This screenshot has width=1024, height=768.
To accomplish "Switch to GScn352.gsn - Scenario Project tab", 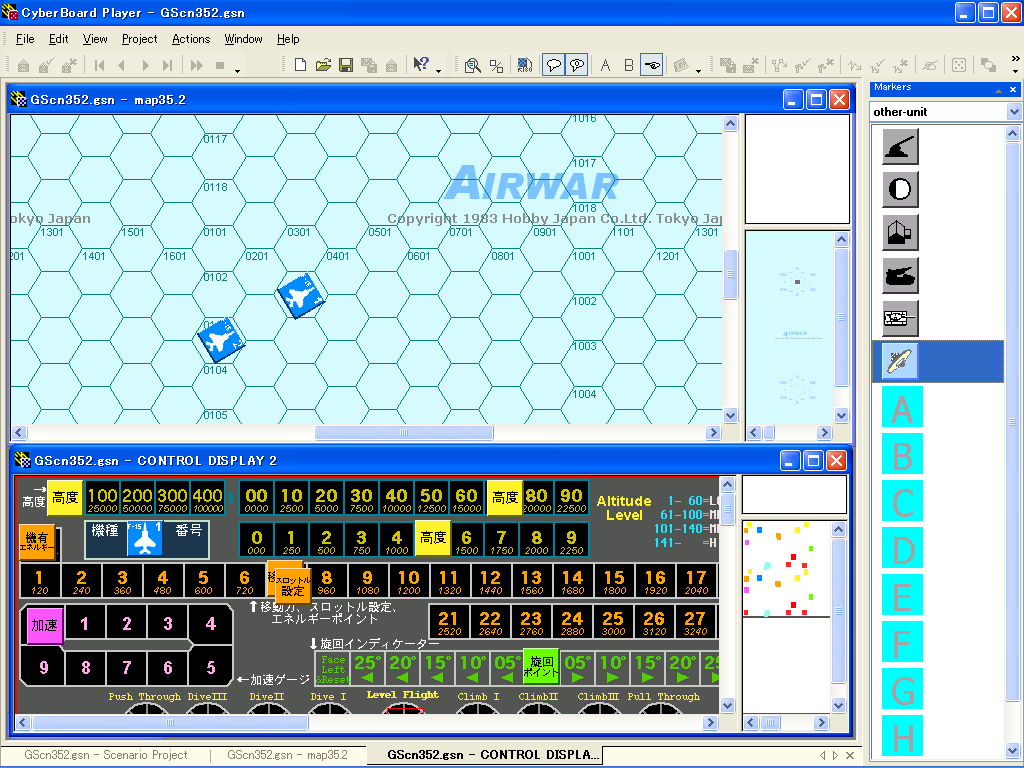I will [106, 755].
